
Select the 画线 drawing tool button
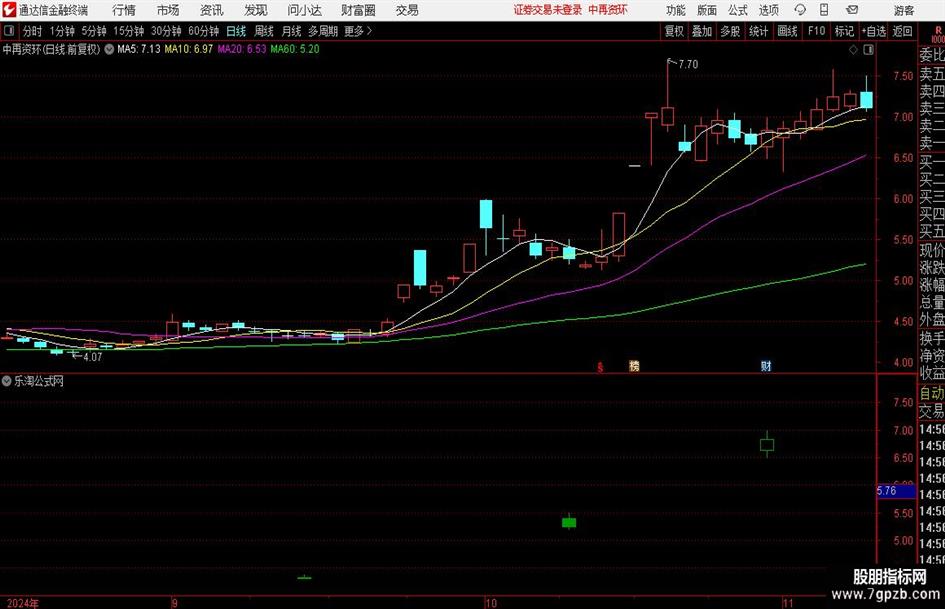point(787,31)
